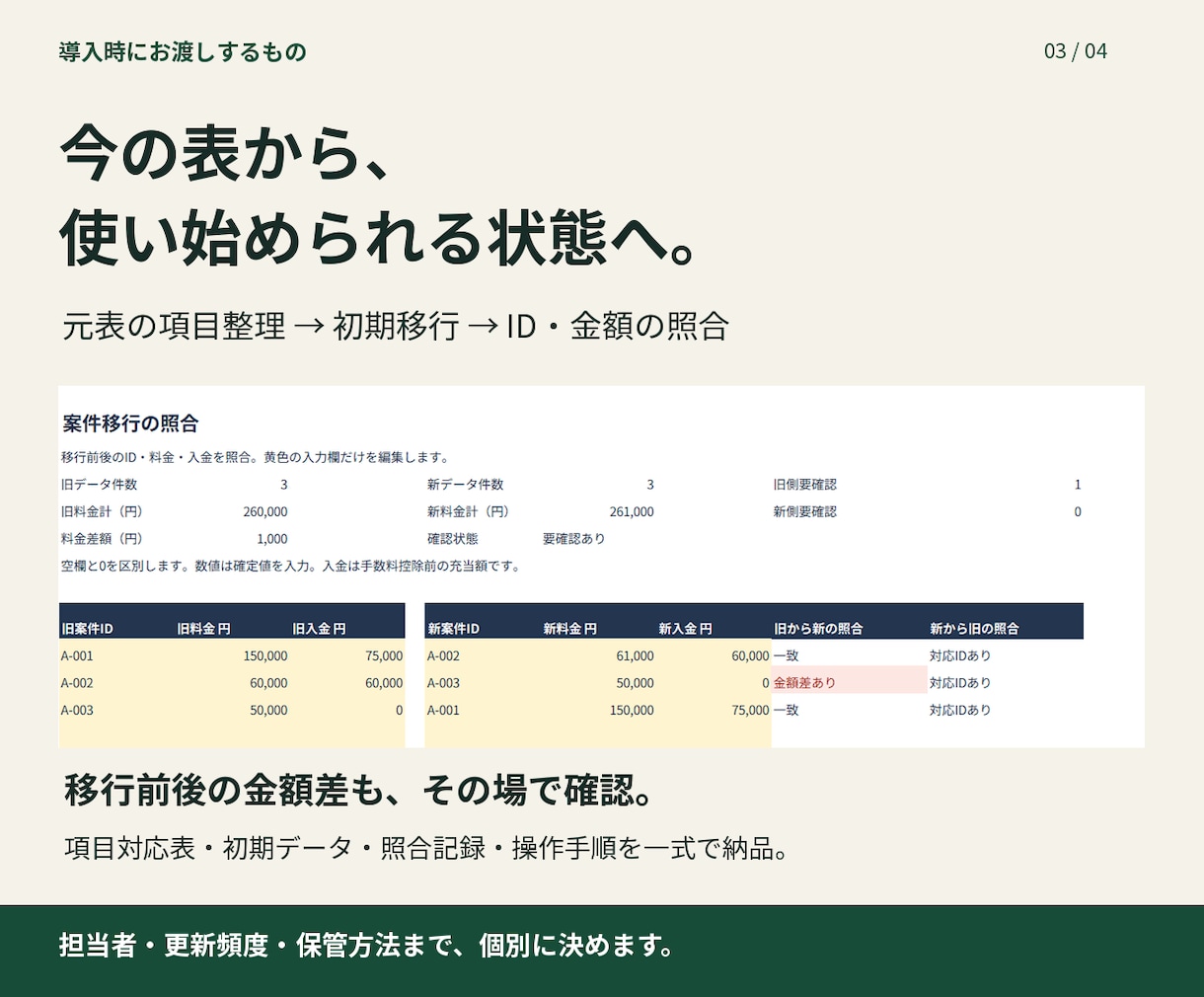Click the 旧データ件数 label
The height and width of the screenshot is (997, 1204).
tap(99, 485)
